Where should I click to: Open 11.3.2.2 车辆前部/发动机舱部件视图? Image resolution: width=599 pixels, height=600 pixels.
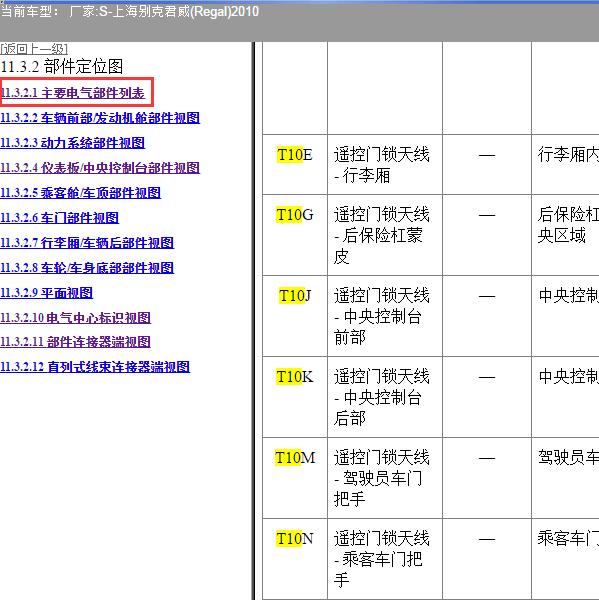click(x=100, y=118)
